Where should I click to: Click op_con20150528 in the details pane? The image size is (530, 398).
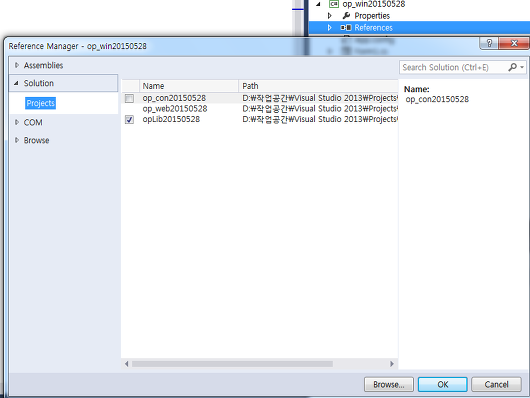click(437, 99)
